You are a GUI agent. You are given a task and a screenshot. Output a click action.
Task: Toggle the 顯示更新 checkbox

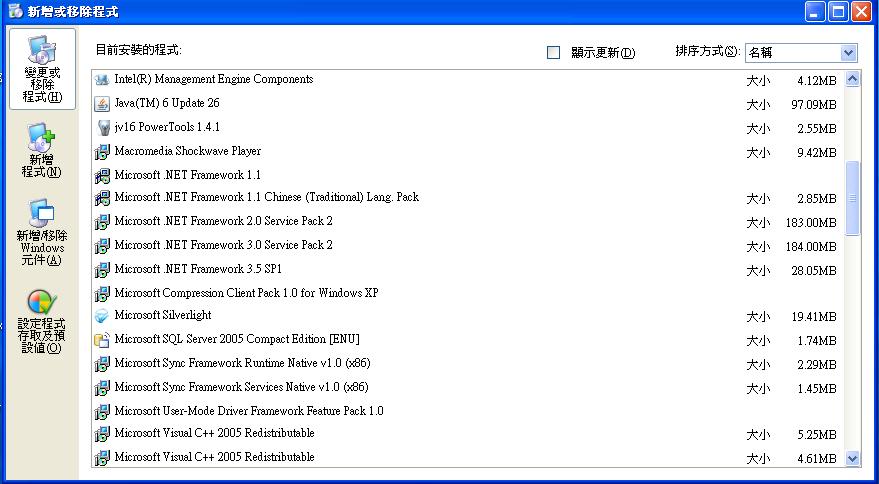[553, 53]
